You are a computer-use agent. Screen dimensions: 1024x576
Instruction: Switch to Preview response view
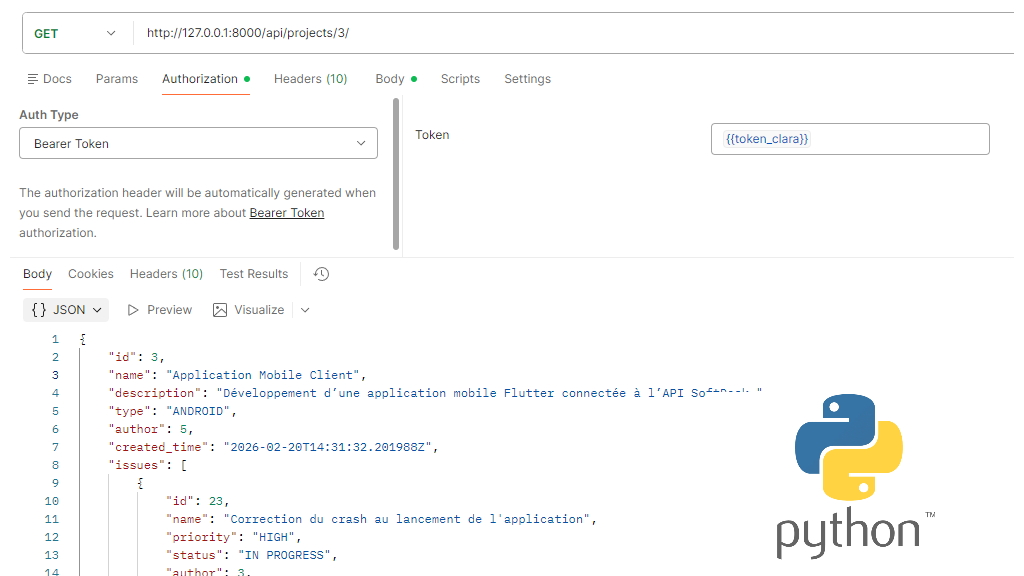[159, 310]
